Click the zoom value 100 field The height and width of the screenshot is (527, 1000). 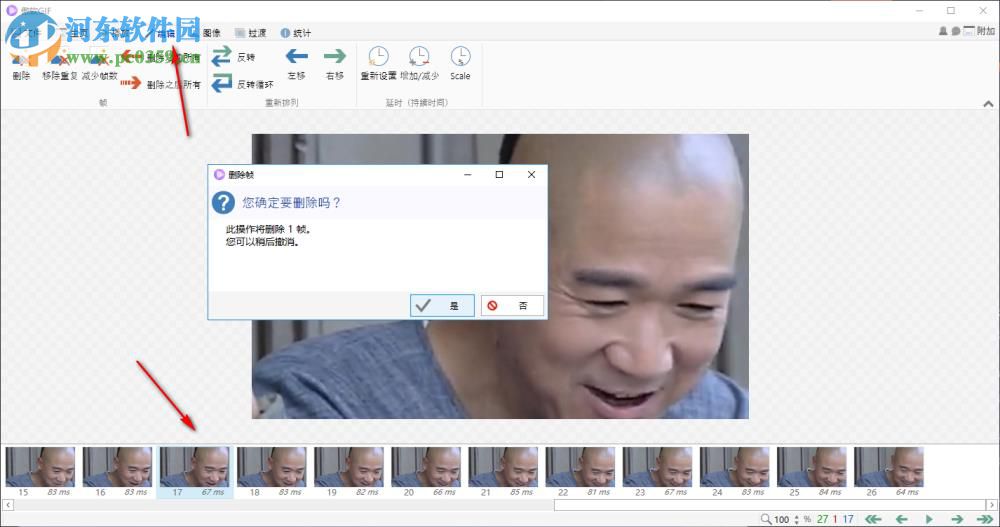[x=782, y=519]
